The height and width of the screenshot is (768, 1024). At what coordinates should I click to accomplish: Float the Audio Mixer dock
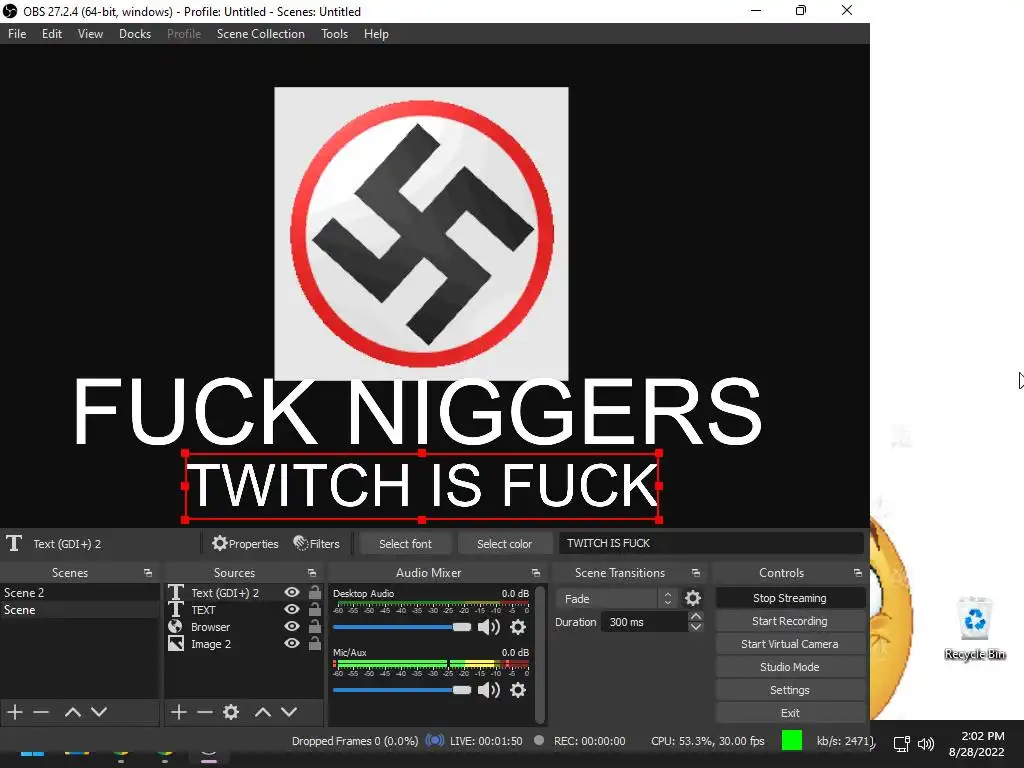pos(536,573)
